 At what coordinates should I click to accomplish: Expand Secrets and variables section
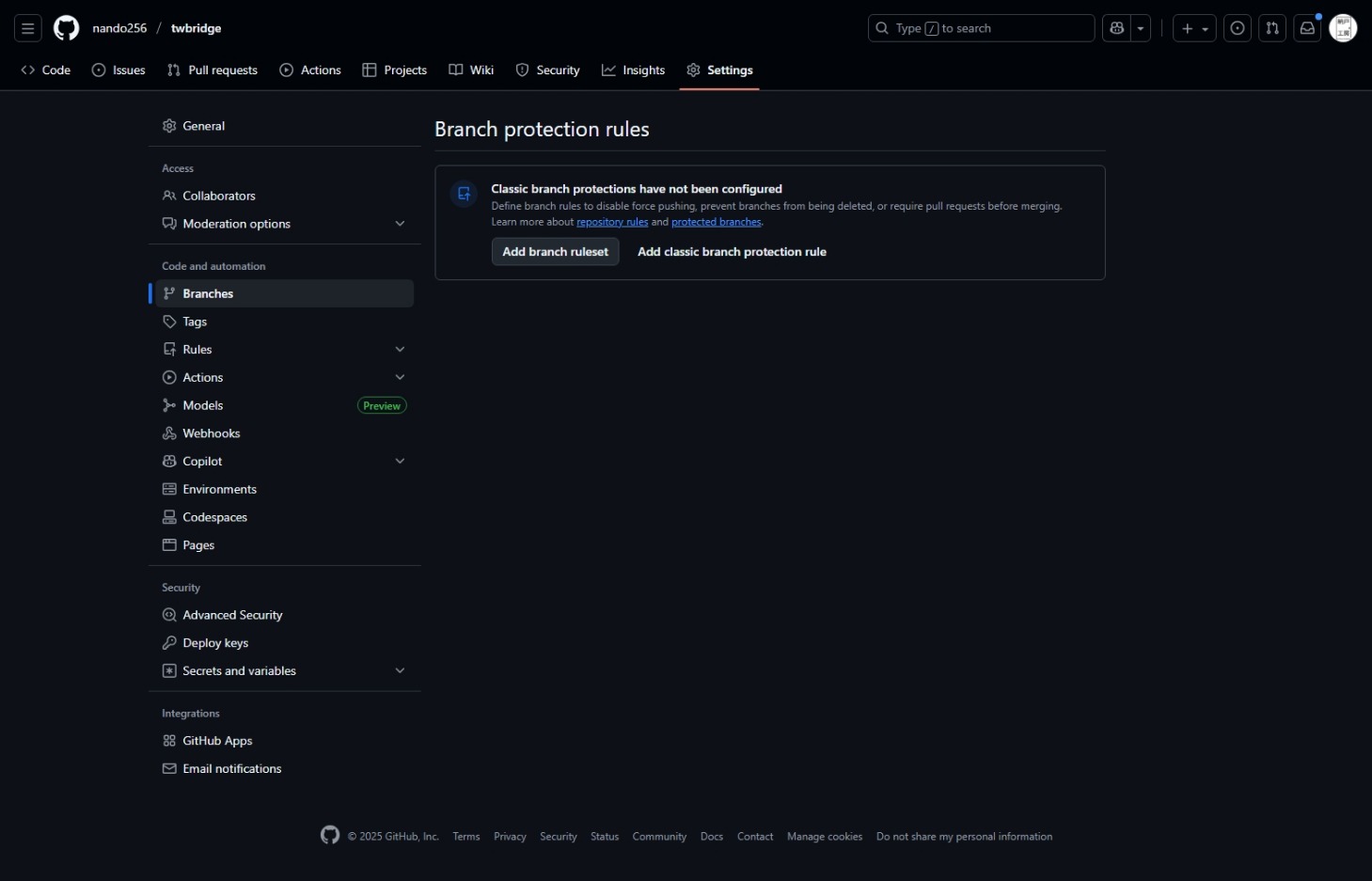click(400, 671)
